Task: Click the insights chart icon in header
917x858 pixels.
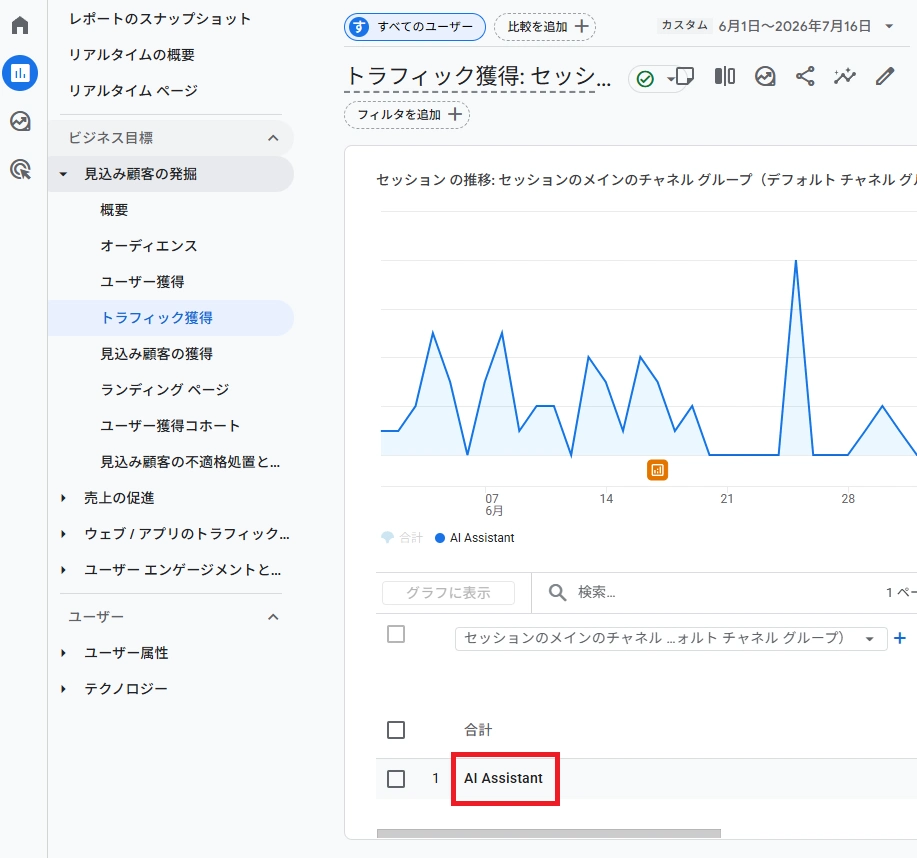Action: pyautogui.click(x=765, y=76)
